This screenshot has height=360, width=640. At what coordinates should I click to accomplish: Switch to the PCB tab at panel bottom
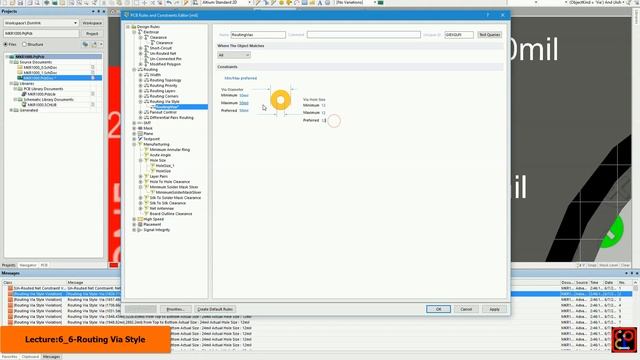coord(44,265)
